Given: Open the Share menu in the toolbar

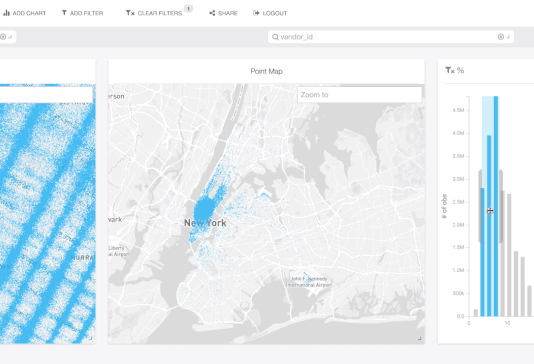Looking at the screenshot, I should click(x=223, y=13).
